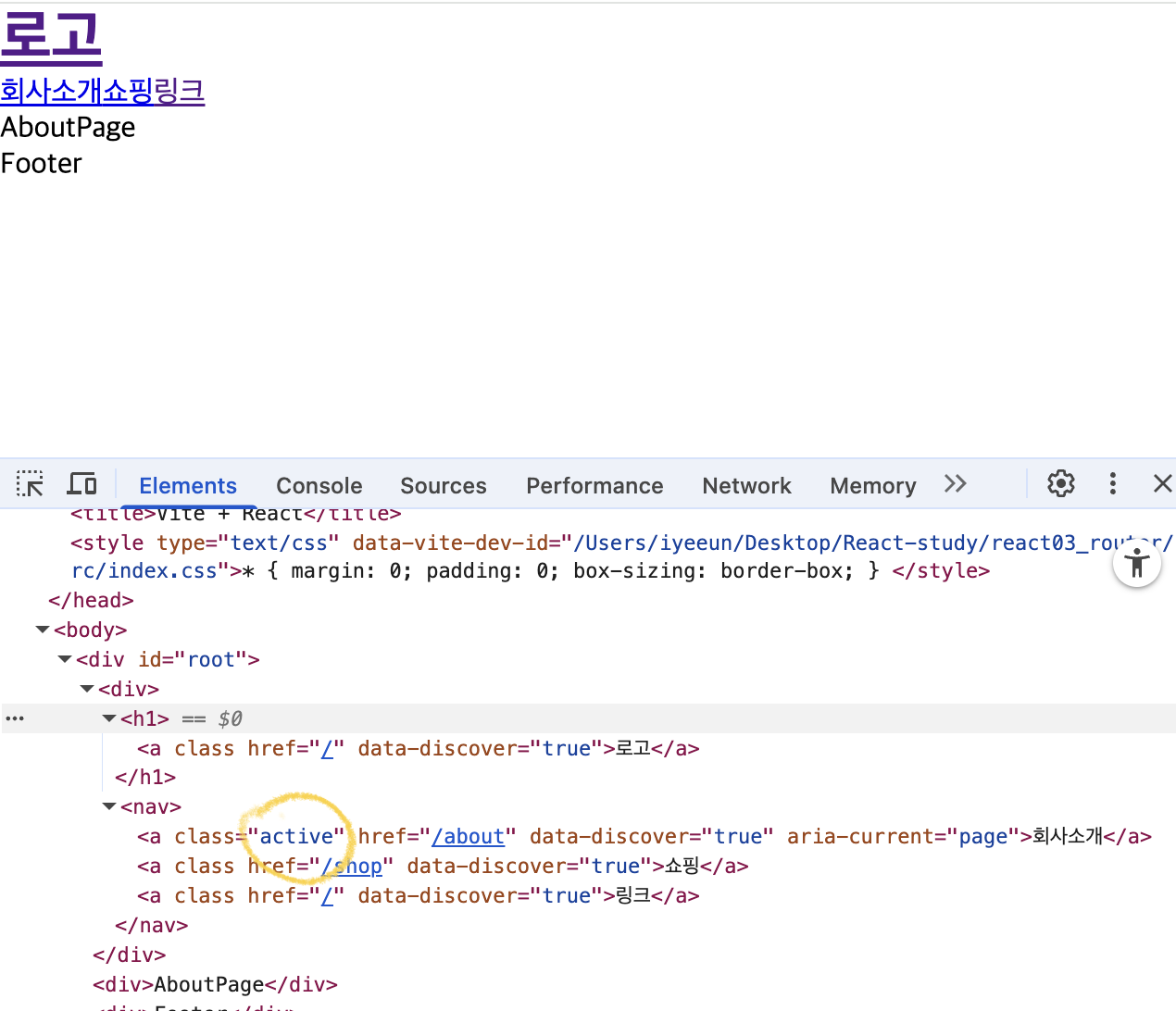
Task: Click the Footer text on the page
Action: (x=42, y=163)
